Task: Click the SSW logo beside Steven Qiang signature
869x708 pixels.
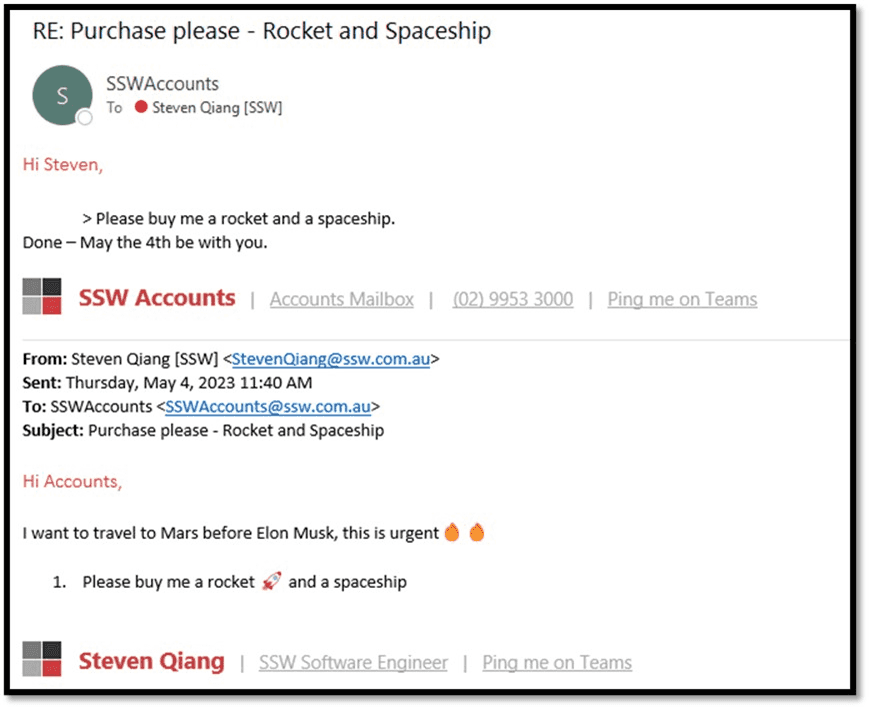Action: click(x=42, y=660)
